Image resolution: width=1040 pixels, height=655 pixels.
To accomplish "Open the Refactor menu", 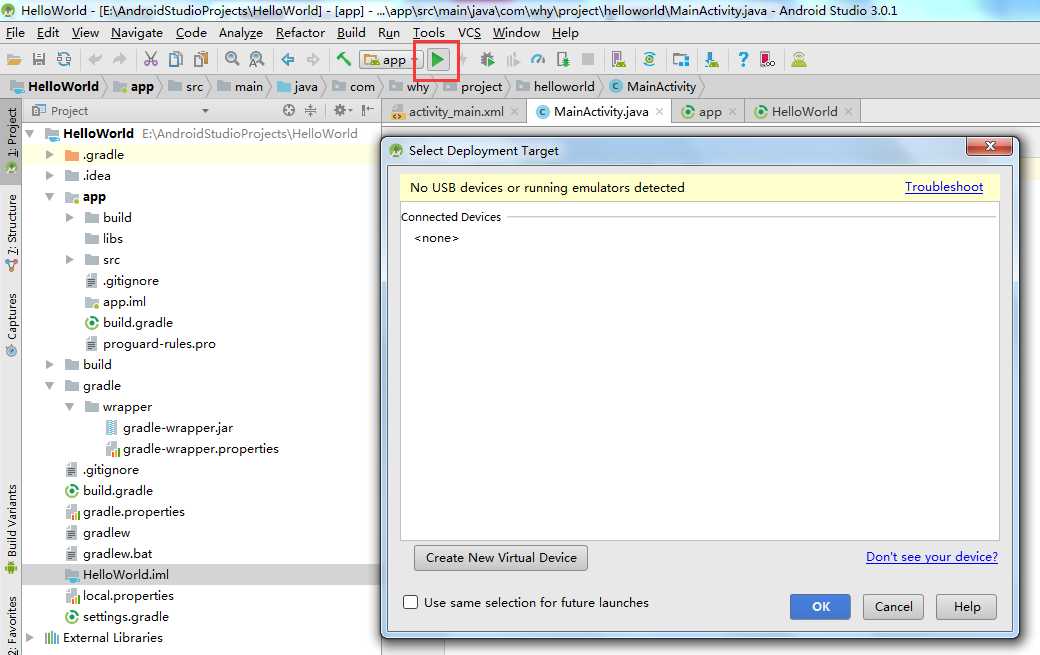I will click(x=300, y=32).
